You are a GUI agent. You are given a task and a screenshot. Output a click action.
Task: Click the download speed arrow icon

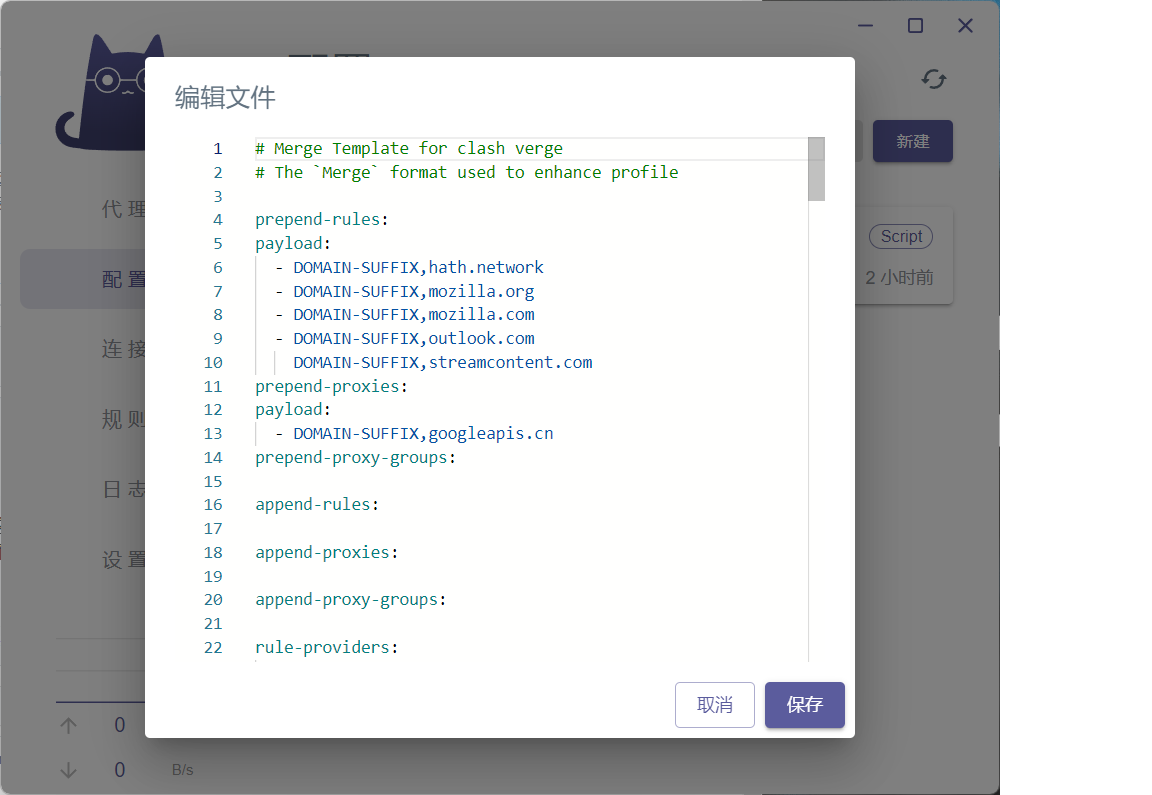click(x=67, y=769)
